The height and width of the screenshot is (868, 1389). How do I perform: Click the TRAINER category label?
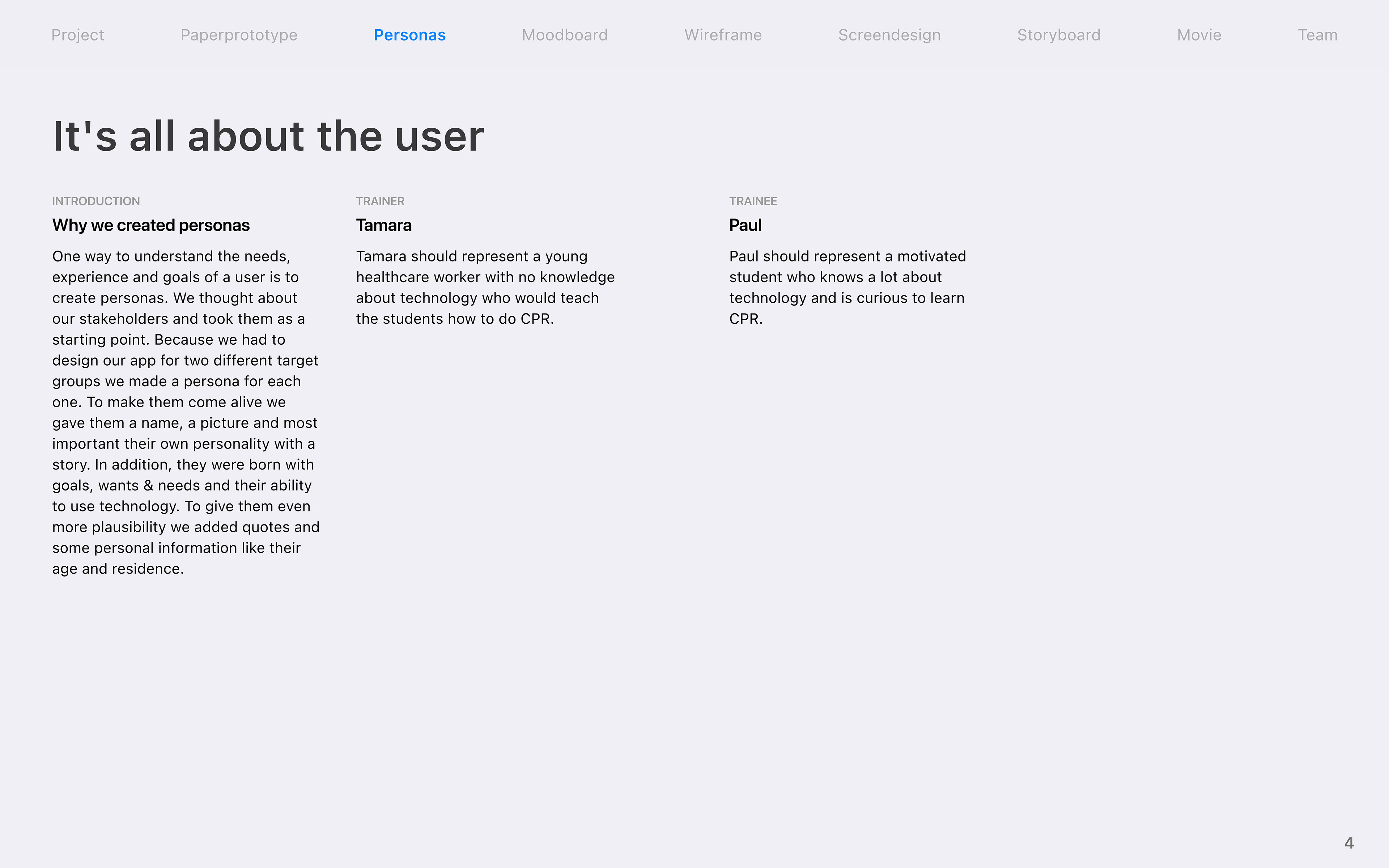[380, 201]
